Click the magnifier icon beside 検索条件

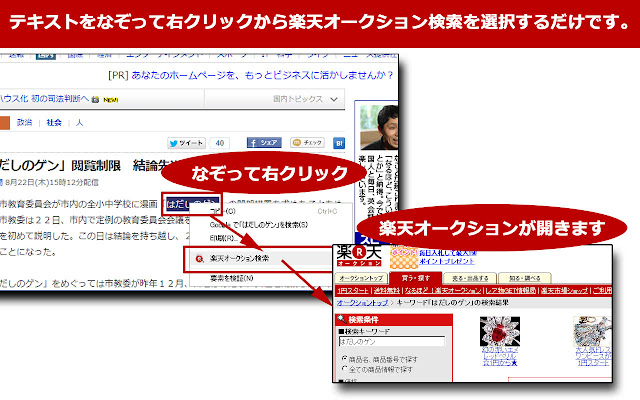coord(342,319)
